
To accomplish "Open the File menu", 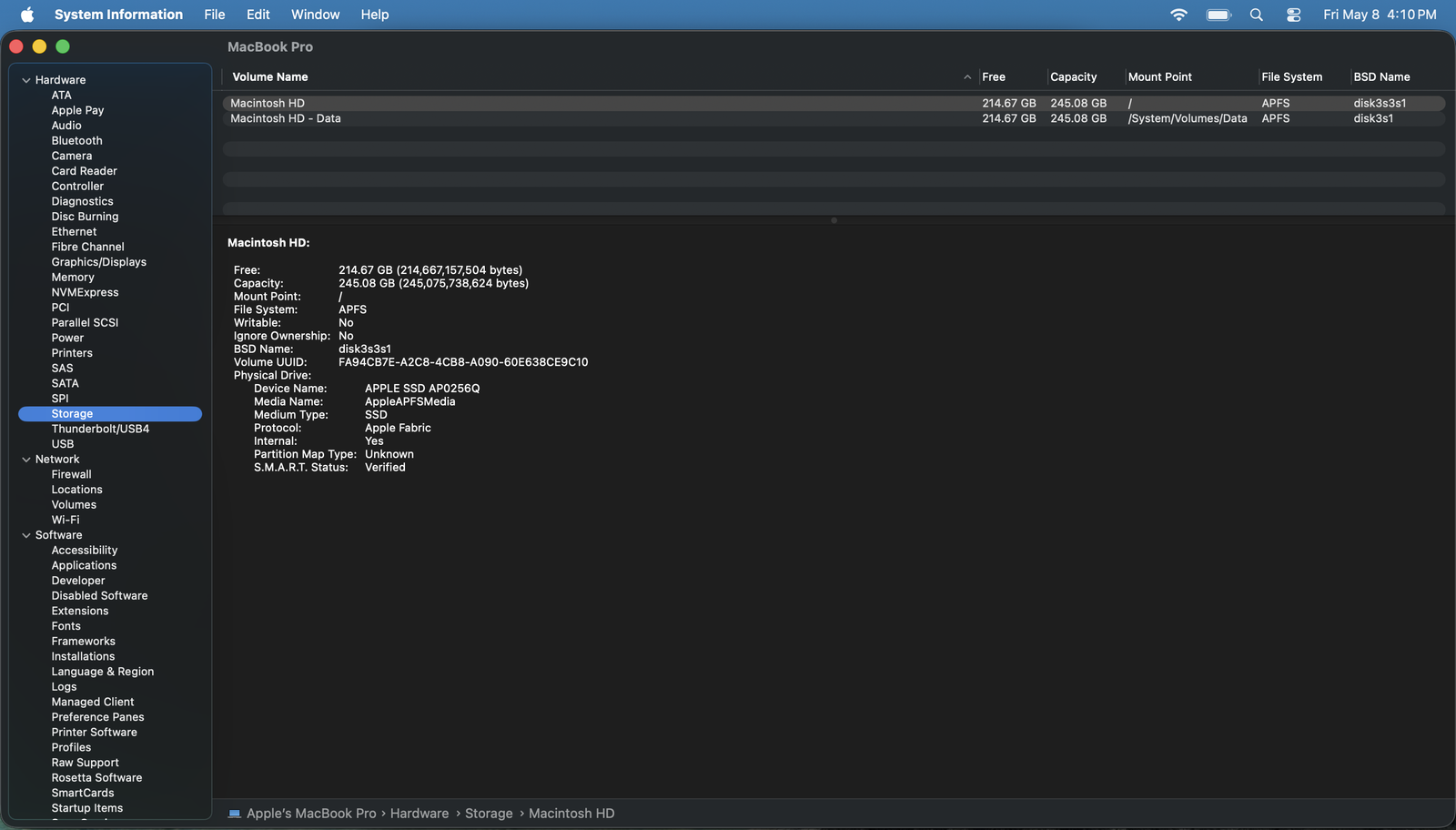I will [215, 15].
